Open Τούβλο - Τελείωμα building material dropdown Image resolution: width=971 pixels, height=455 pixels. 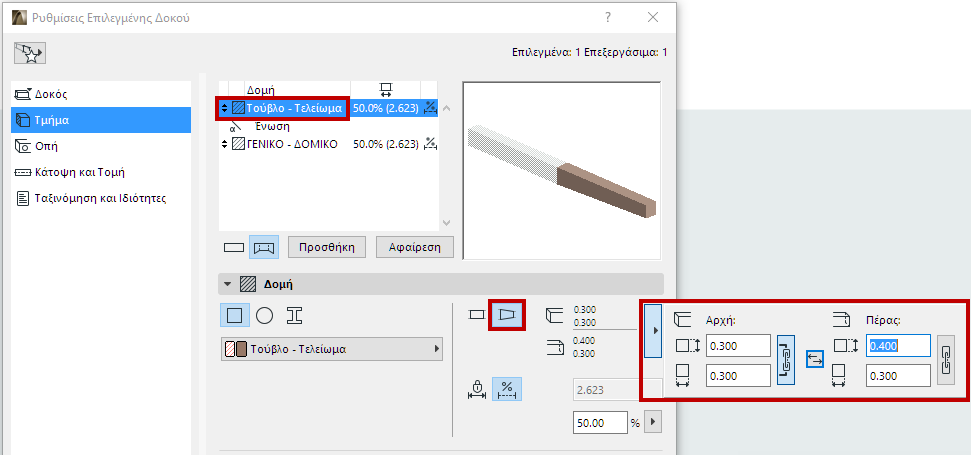[332, 349]
